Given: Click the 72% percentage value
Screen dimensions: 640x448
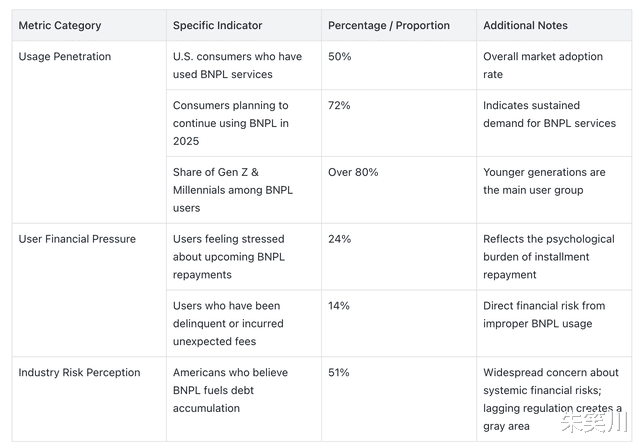Looking at the screenshot, I should [x=340, y=105].
